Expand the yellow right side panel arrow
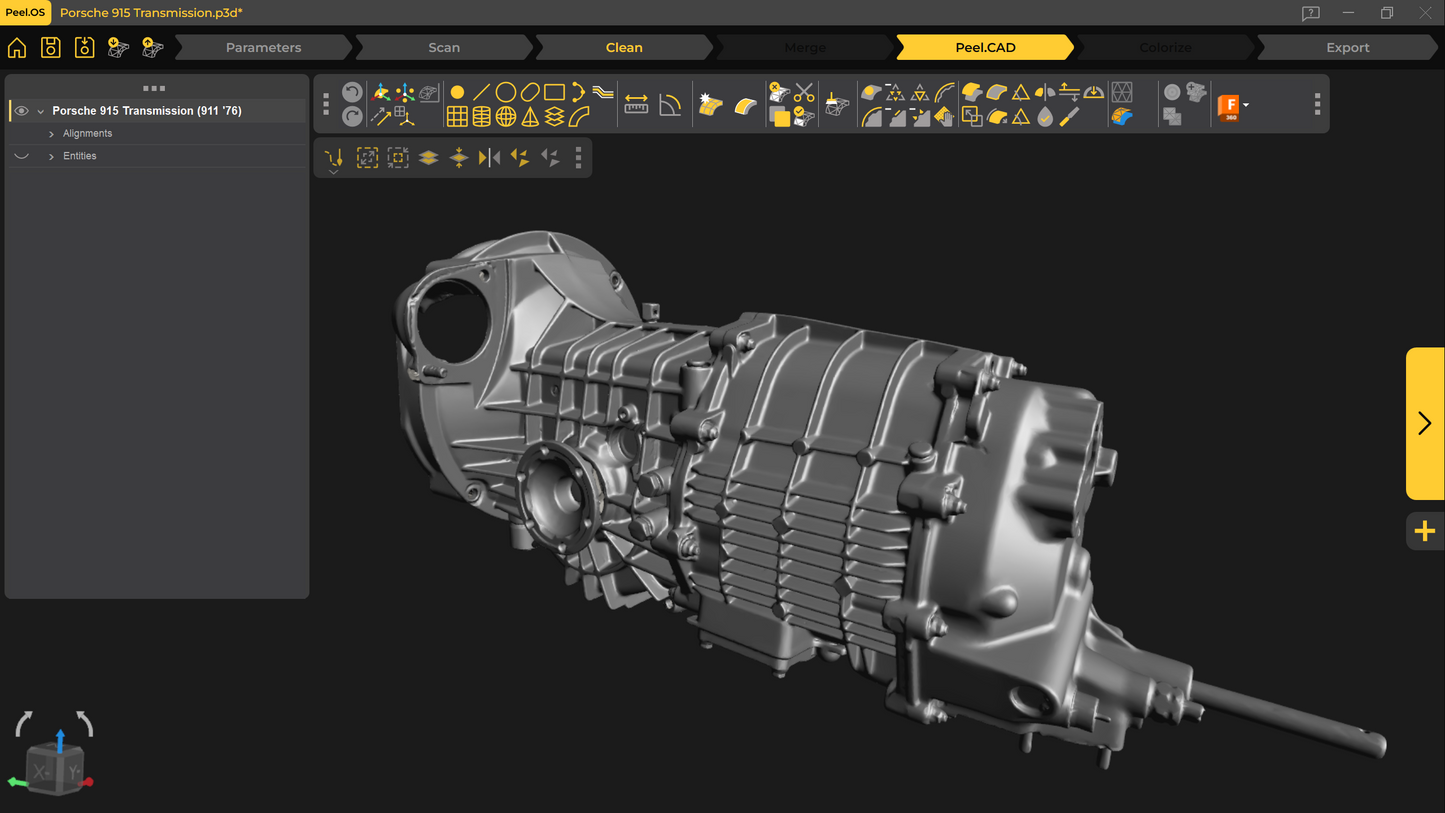Image resolution: width=1445 pixels, height=813 pixels. point(1424,423)
